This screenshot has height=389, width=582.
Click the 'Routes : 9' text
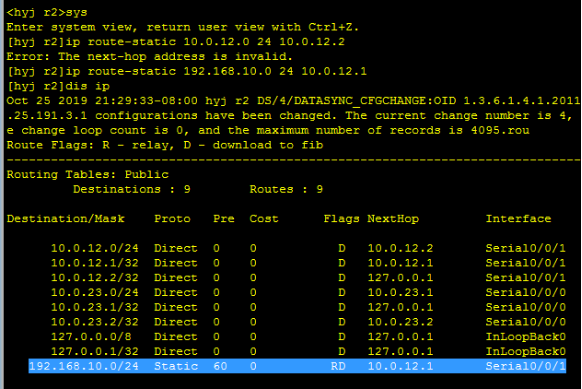click(x=286, y=189)
